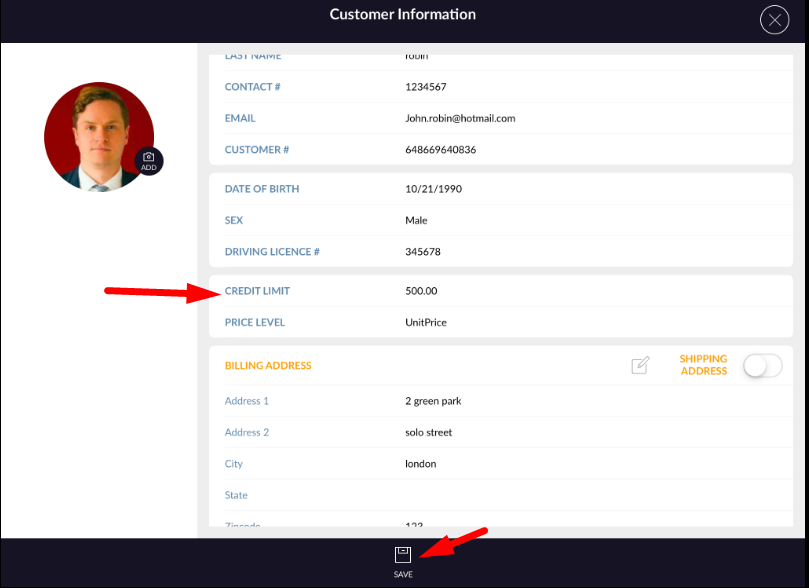Screen dimensions: 809x588
Task: Click the email John.robin@hotmail.com field
Action: pyautogui.click(x=460, y=118)
